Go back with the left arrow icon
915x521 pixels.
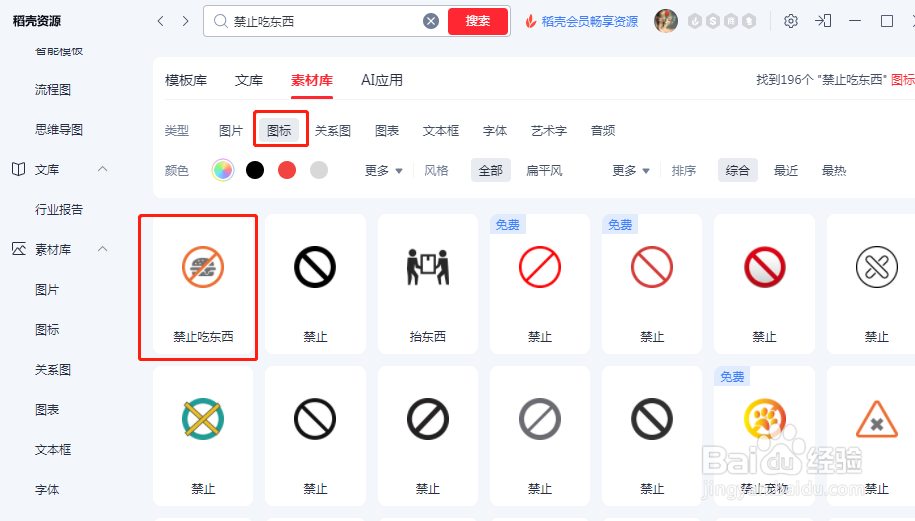point(160,21)
